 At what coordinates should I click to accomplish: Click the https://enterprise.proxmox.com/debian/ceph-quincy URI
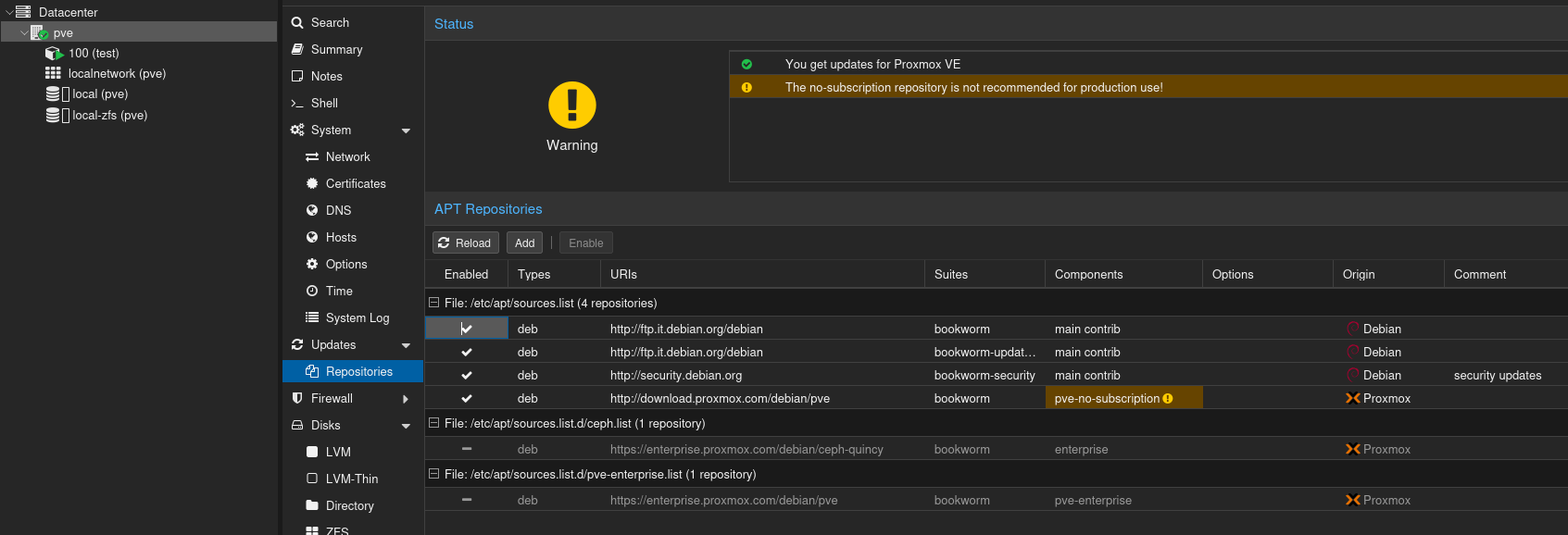coord(746,449)
